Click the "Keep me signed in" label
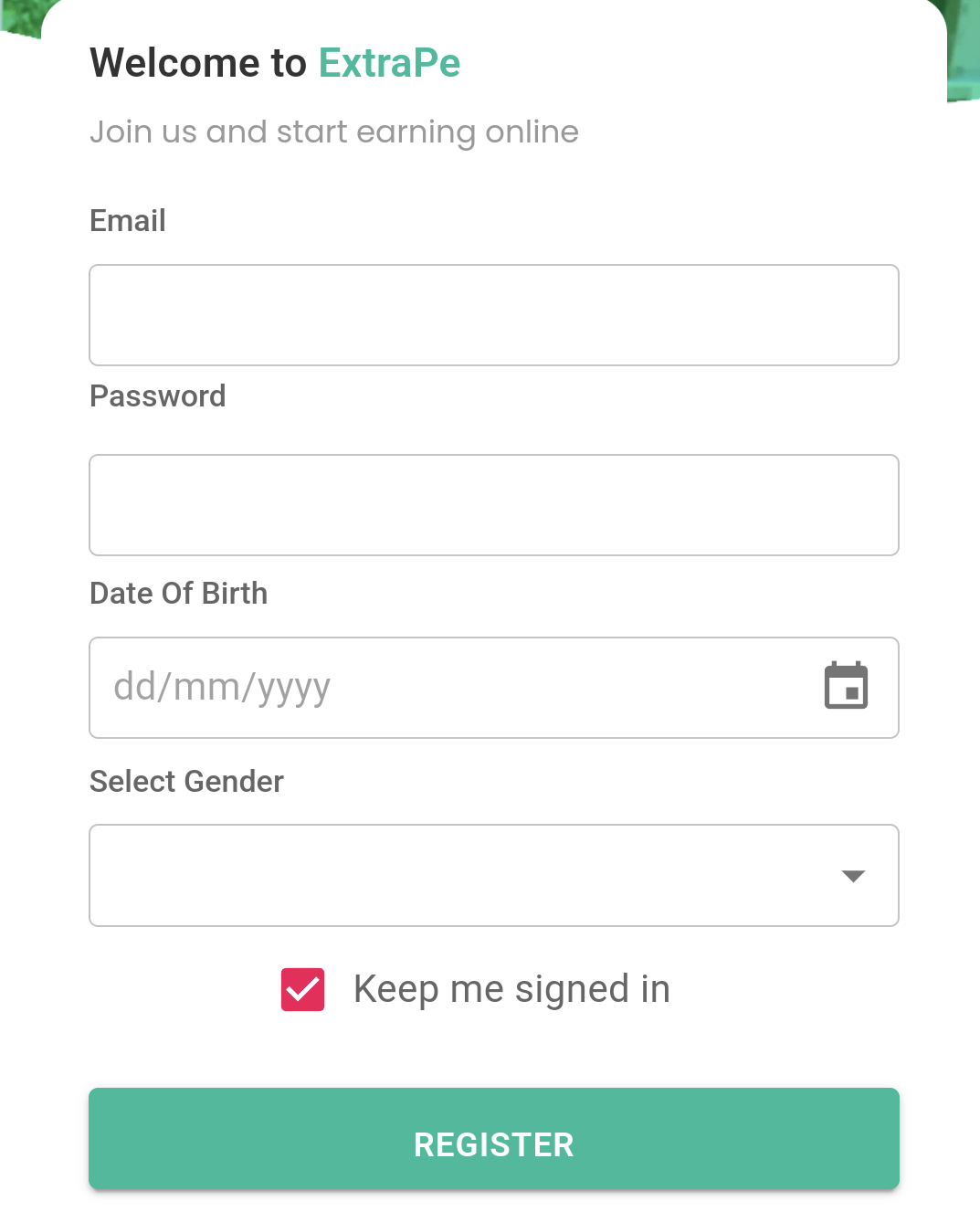 point(511,989)
